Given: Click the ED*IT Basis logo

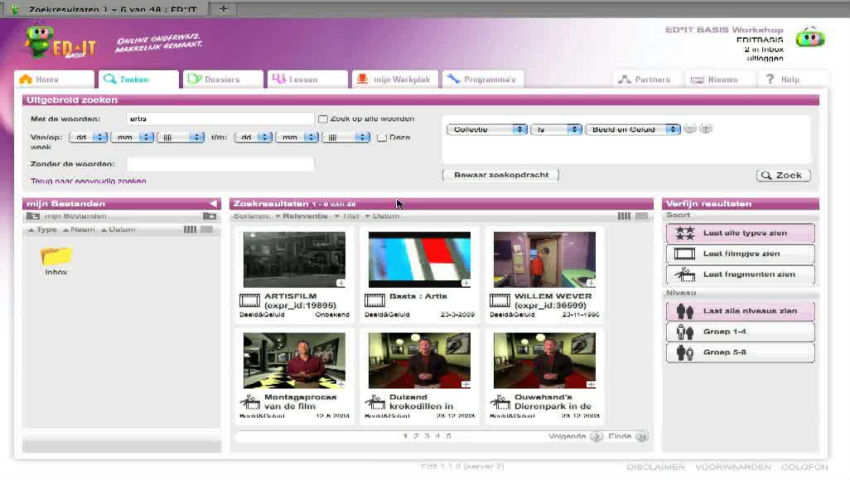Looking at the screenshot, I should (x=60, y=42).
